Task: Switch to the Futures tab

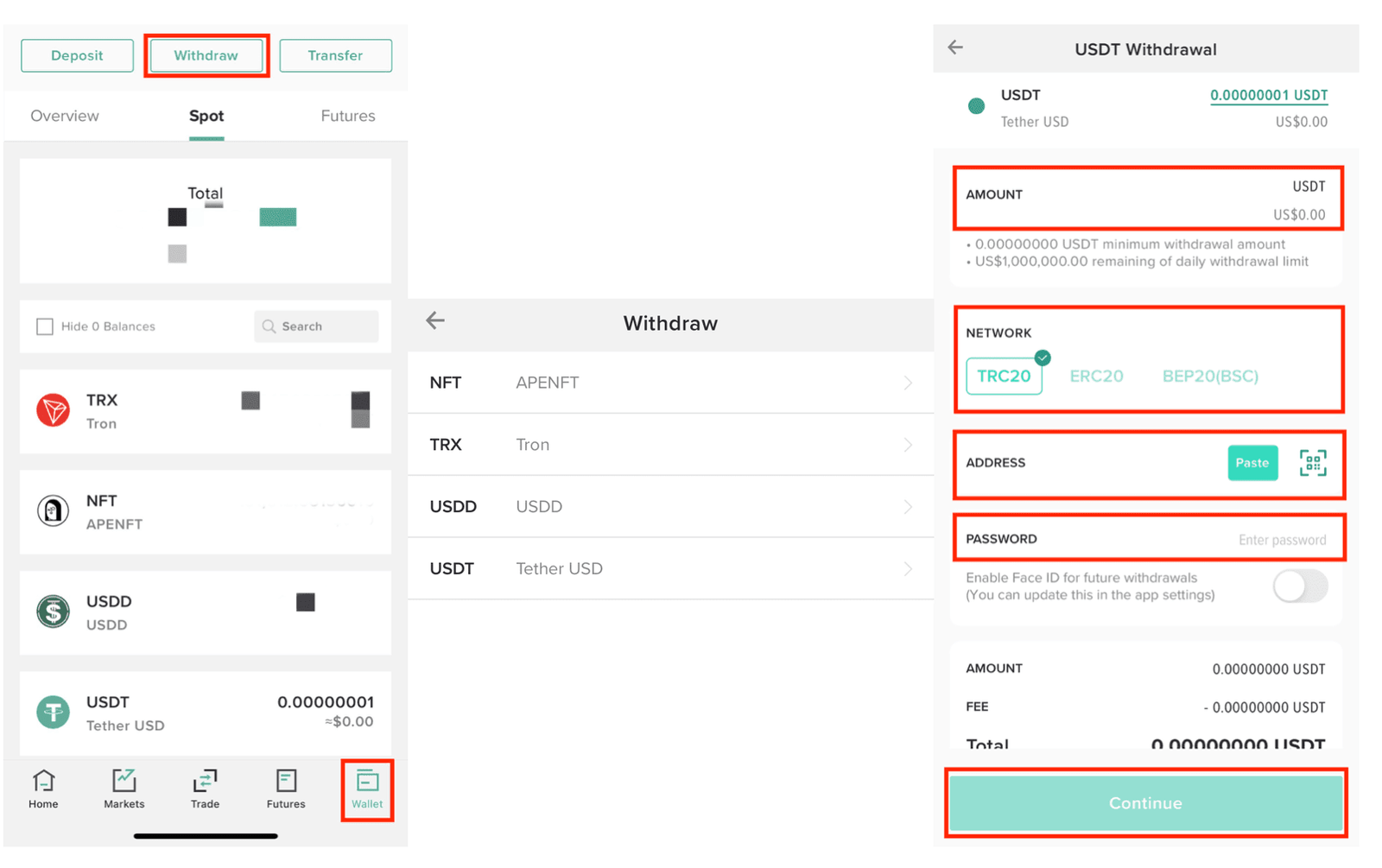Action: click(x=347, y=116)
